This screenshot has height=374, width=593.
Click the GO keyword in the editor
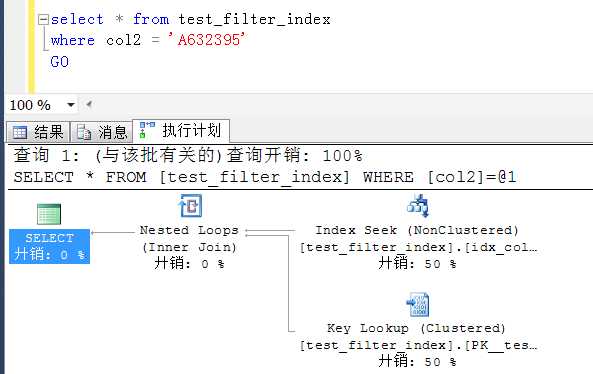point(60,62)
